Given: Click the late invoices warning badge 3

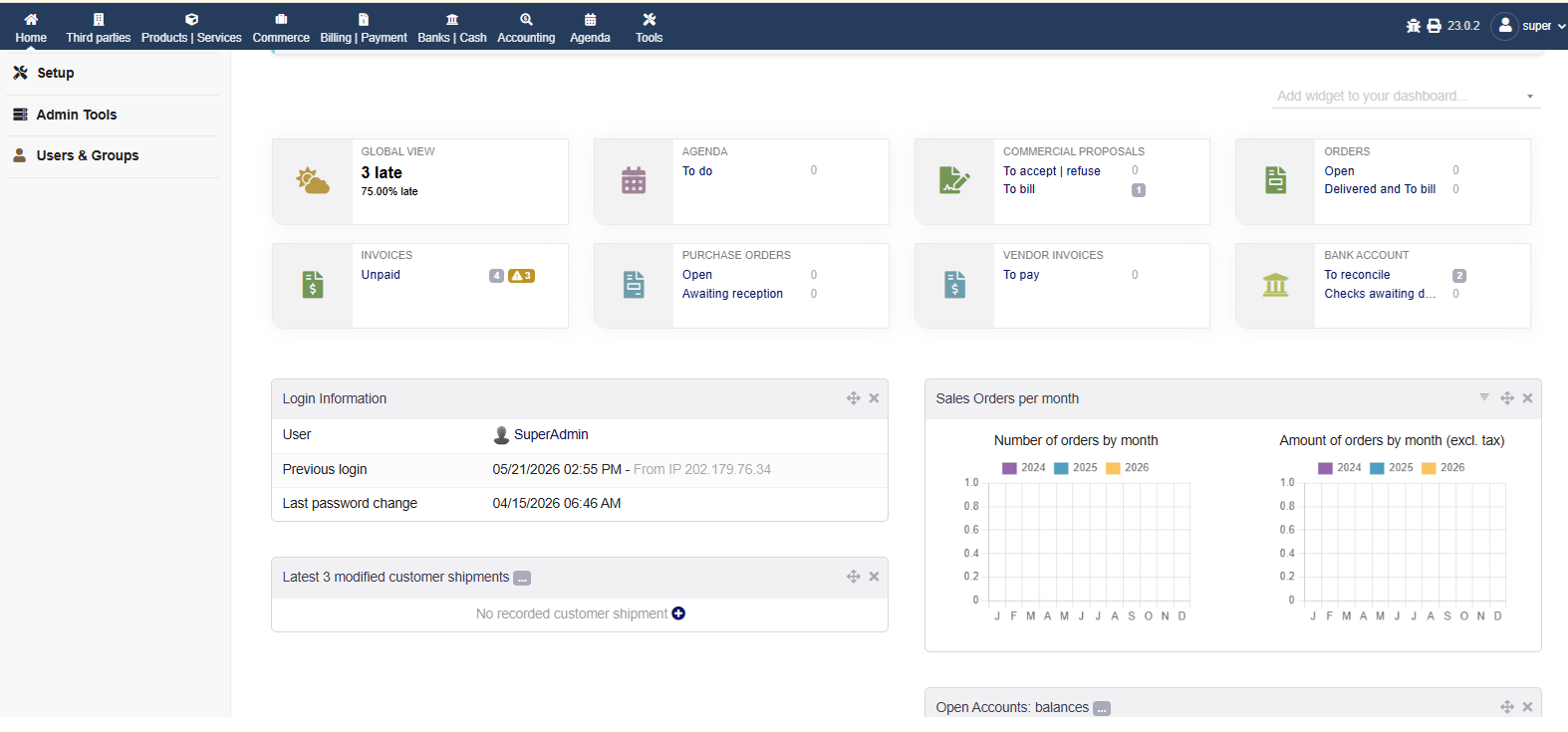Looking at the screenshot, I should 522,276.
